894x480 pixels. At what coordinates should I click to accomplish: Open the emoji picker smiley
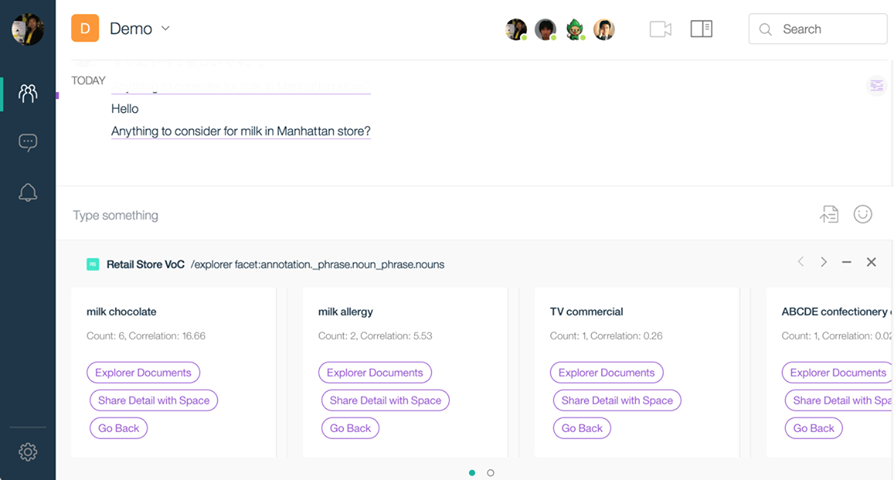(863, 214)
